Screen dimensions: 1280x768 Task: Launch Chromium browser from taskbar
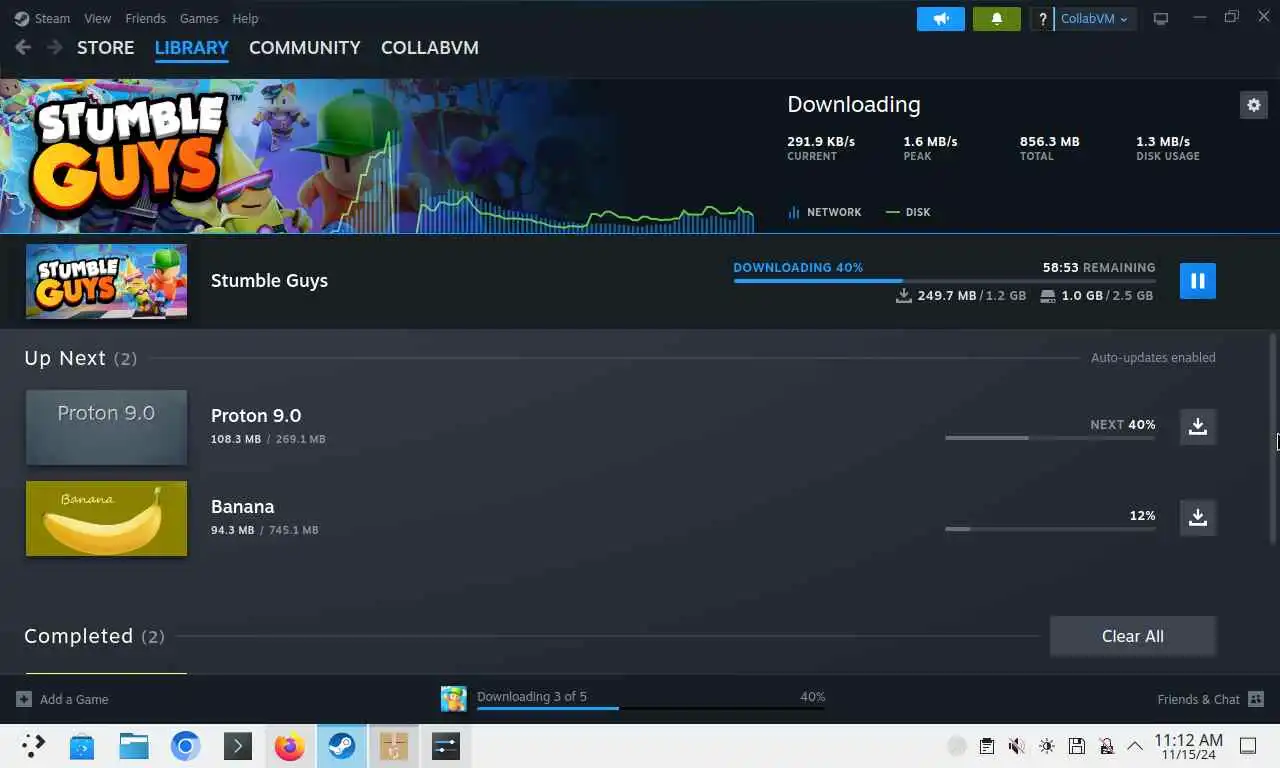tap(185, 746)
